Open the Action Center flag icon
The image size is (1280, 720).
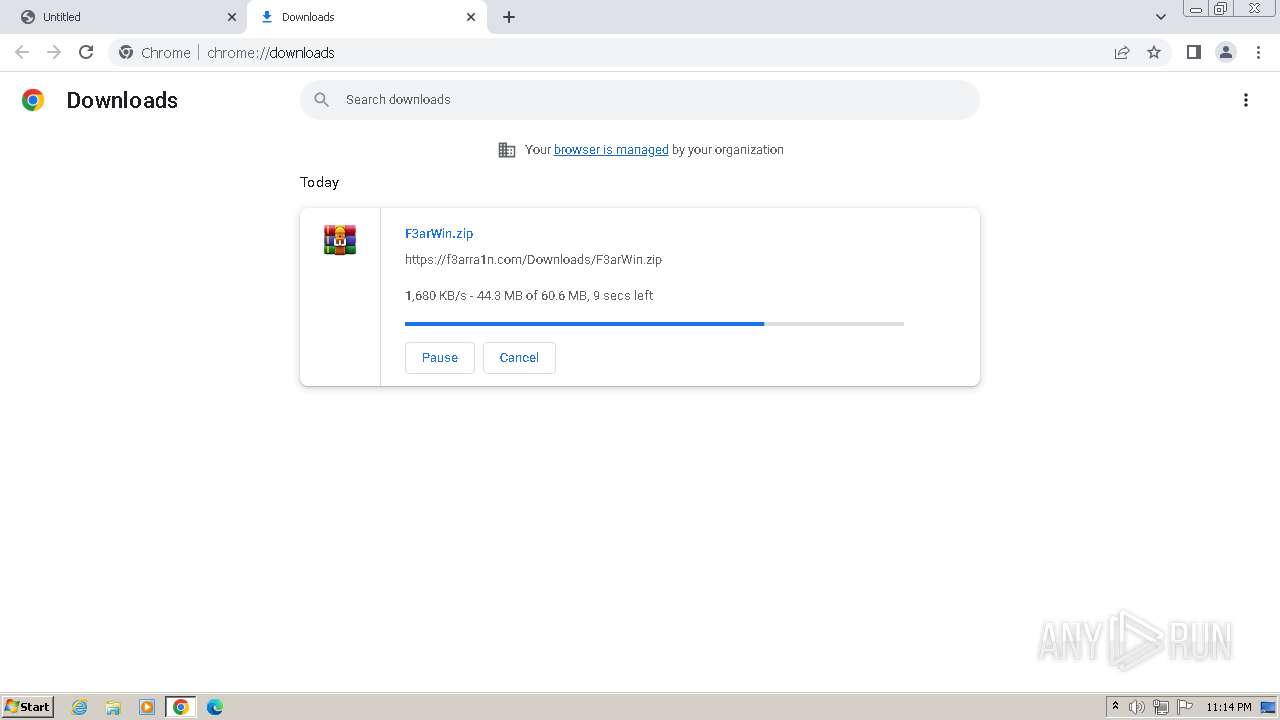point(1185,707)
